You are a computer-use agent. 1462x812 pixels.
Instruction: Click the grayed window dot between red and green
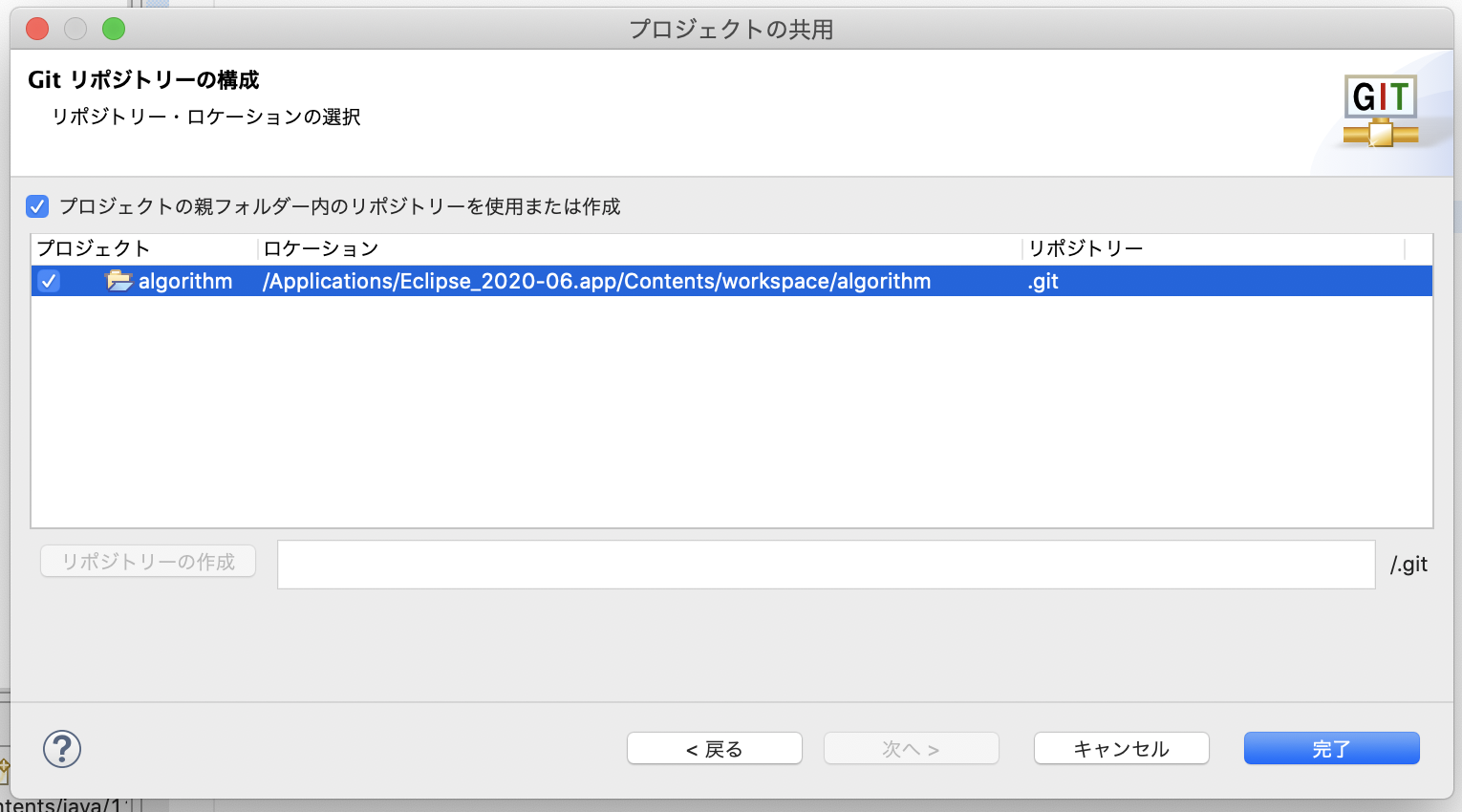75,29
